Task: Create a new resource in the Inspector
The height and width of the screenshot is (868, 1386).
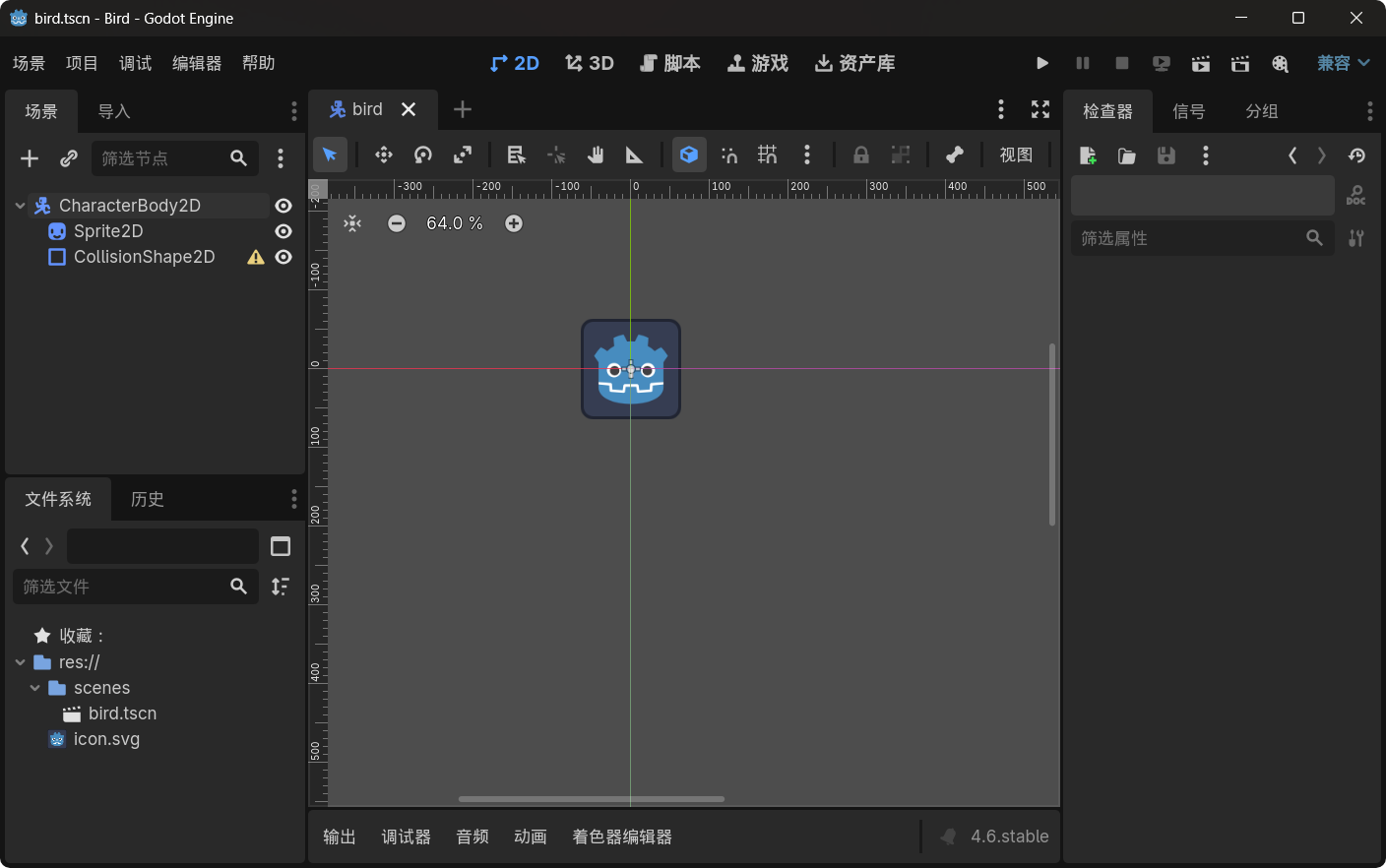Action: pos(1088,155)
